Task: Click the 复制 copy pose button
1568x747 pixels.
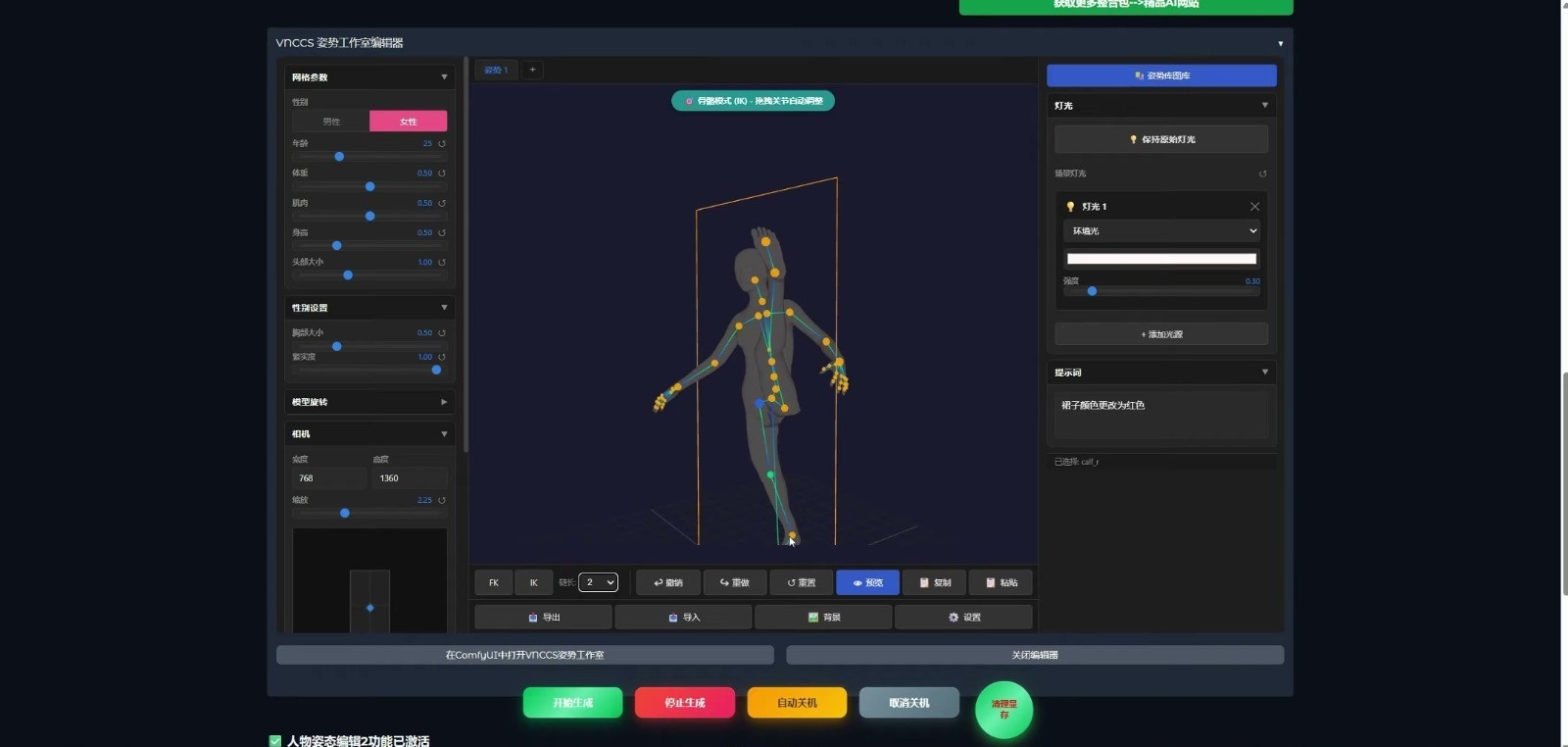Action: pos(934,582)
